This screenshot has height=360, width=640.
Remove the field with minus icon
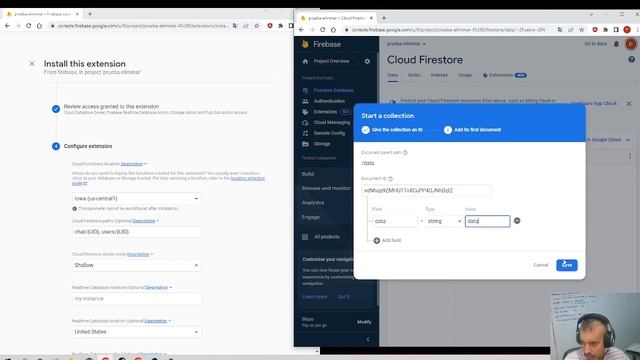pyautogui.click(x=517, y=221)
